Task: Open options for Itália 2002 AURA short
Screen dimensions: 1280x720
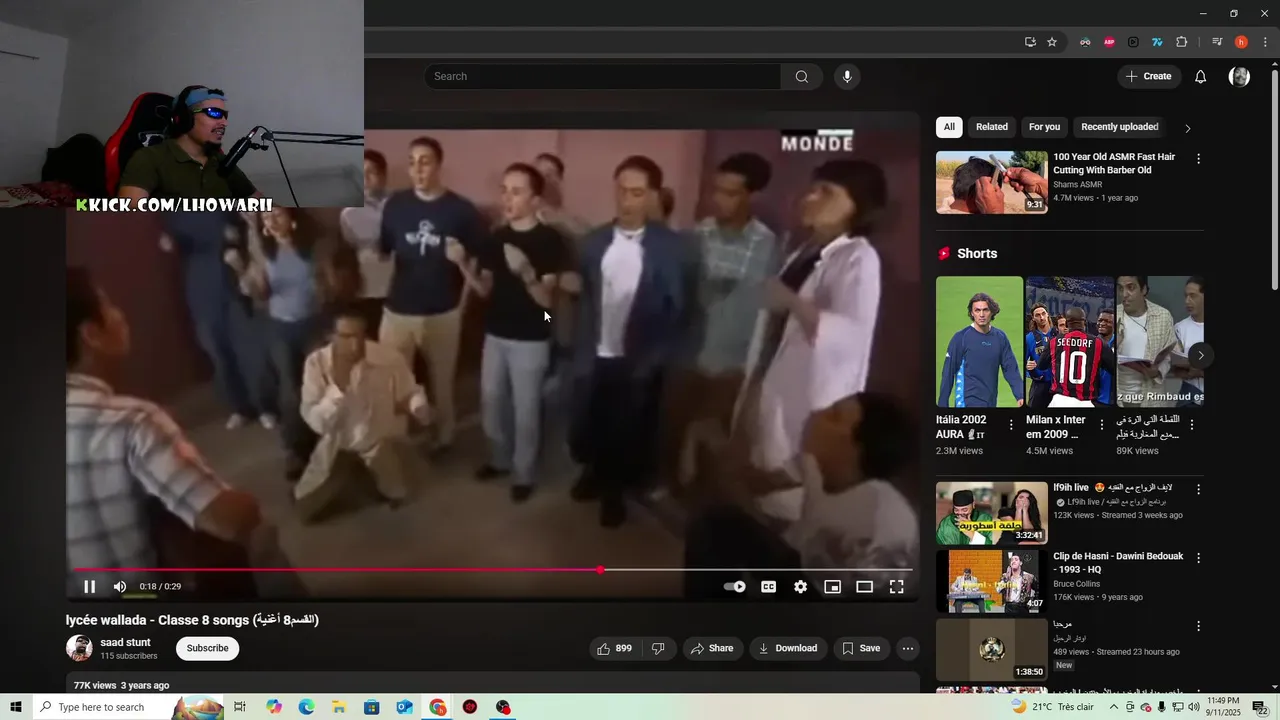Action: click(x=1010, y=425)
